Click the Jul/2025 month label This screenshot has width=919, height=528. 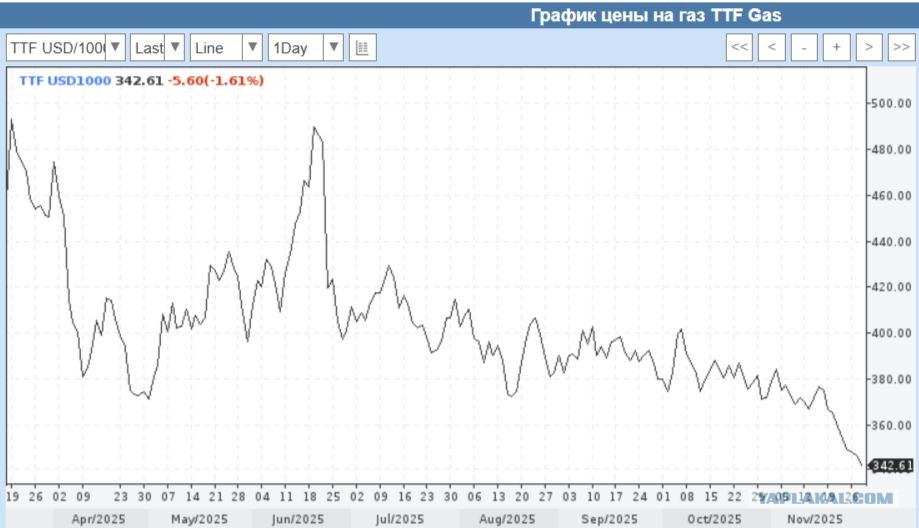click(399, 519)
